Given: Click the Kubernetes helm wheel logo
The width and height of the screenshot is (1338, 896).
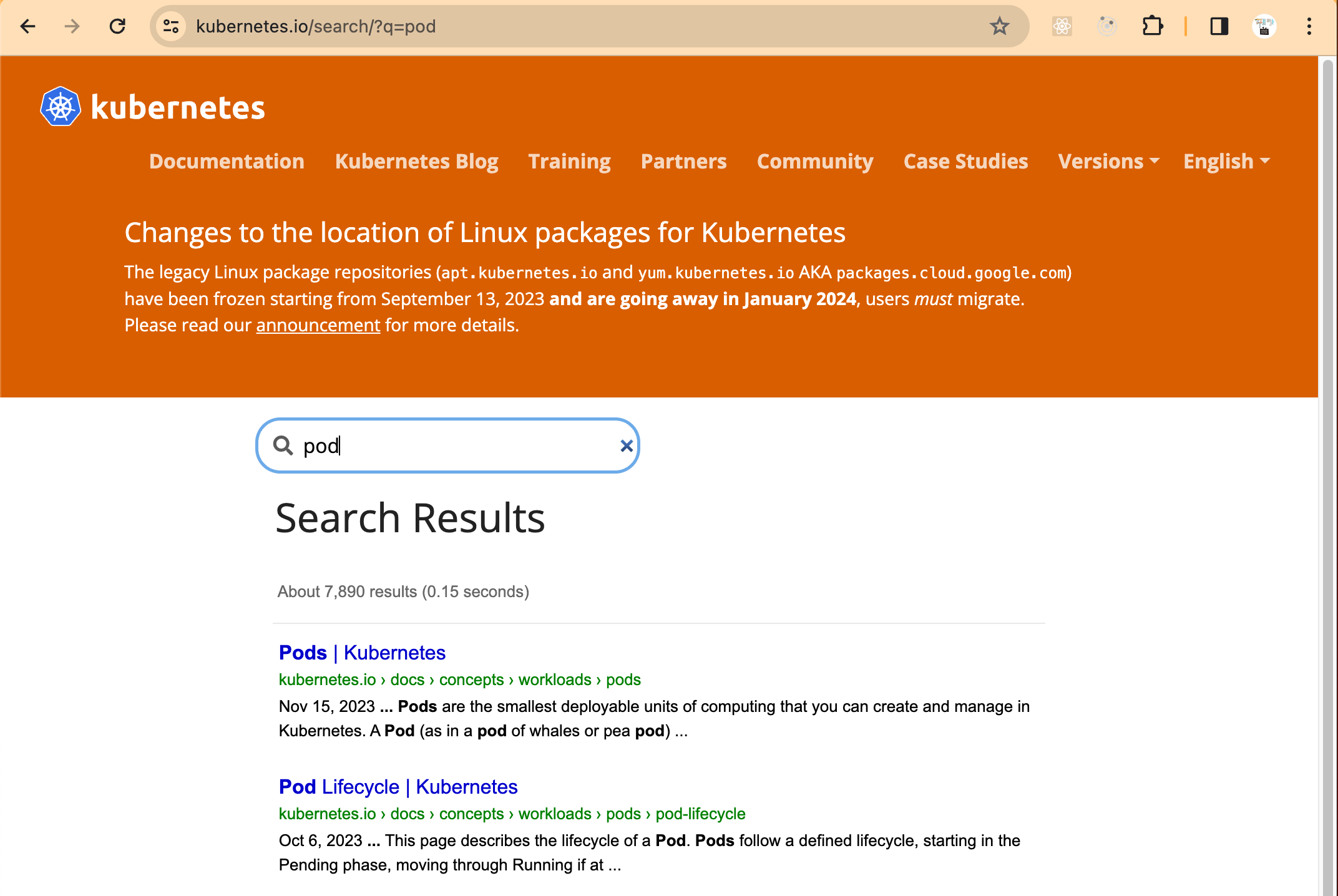Looking at the screenshot, I should (61, 107).
